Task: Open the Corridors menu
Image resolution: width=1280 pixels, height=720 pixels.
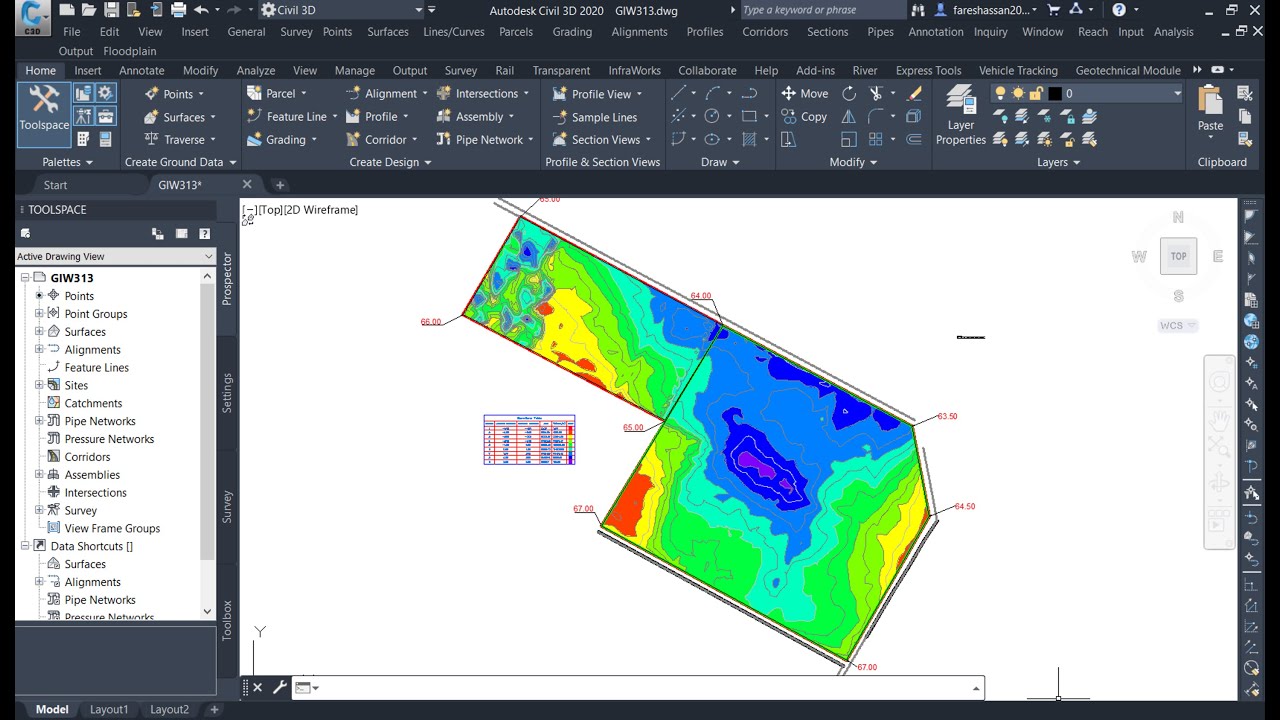Action: [765, 32]
